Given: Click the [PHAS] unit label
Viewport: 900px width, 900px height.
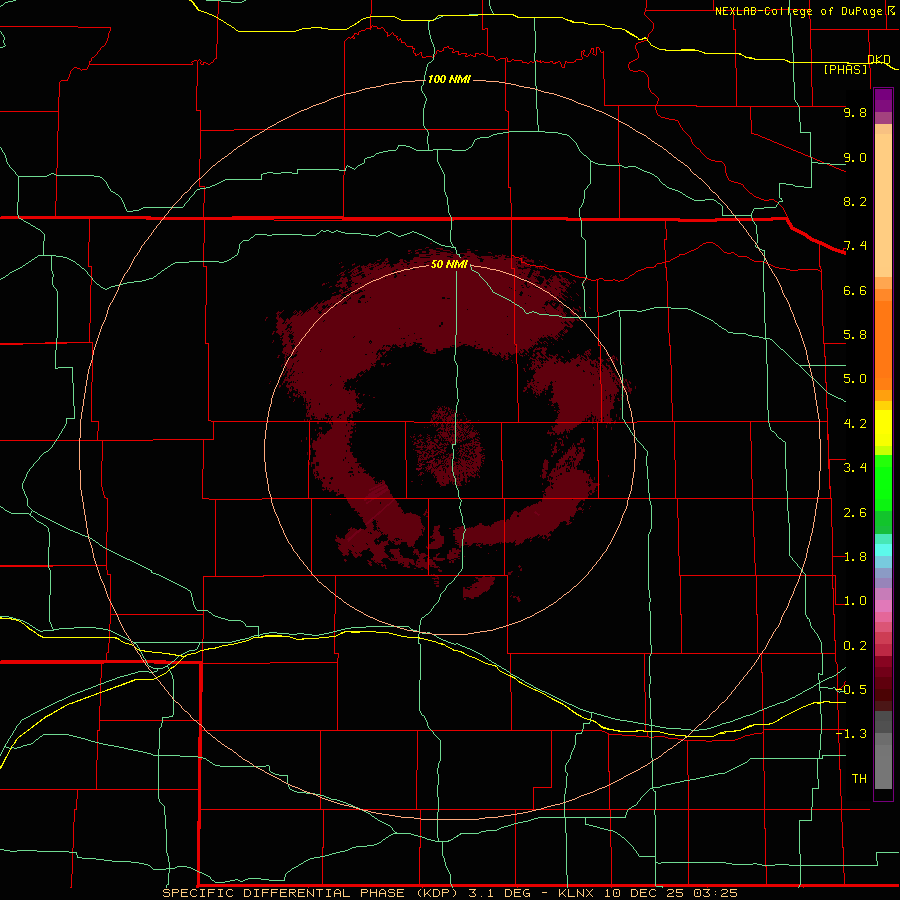Looking at the screenshot, I should tap(845, 69).
